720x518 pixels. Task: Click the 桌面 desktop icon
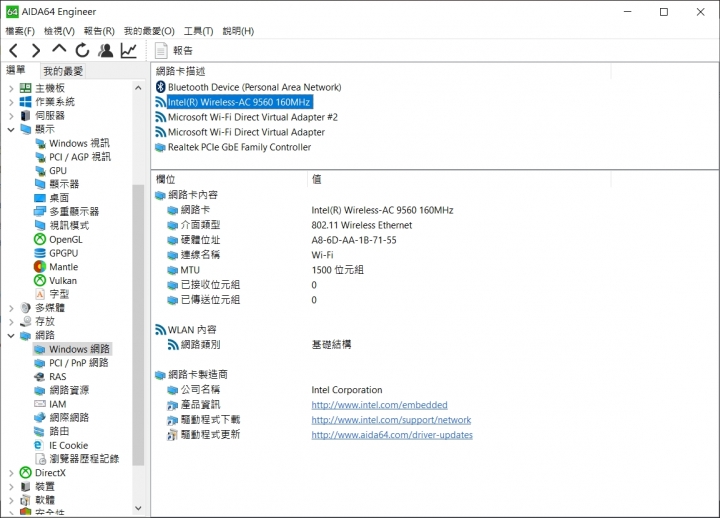[x=40, y=198]
